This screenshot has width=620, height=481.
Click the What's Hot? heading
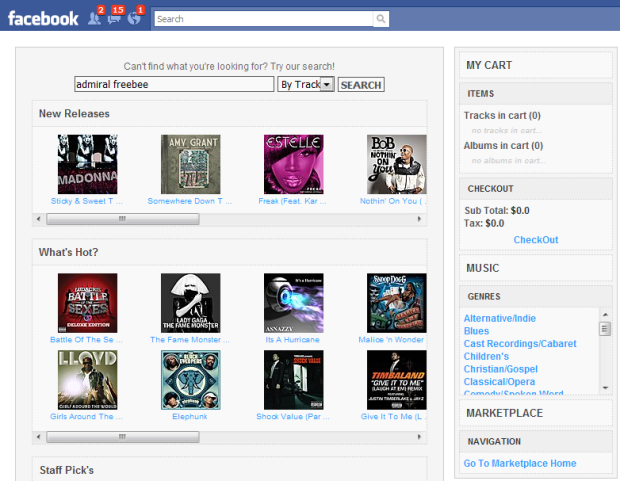click(68, 252)
